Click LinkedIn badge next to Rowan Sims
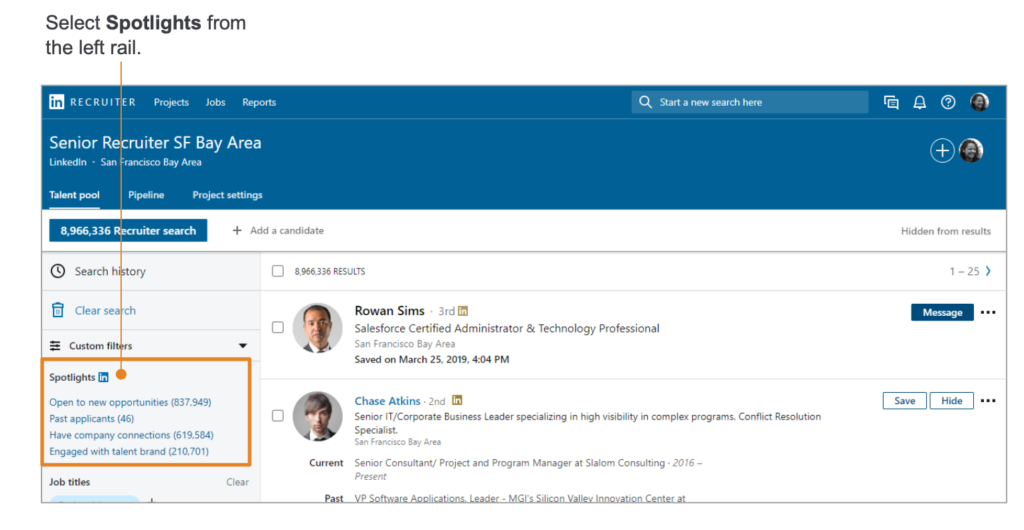 click(x=463, y=311)
